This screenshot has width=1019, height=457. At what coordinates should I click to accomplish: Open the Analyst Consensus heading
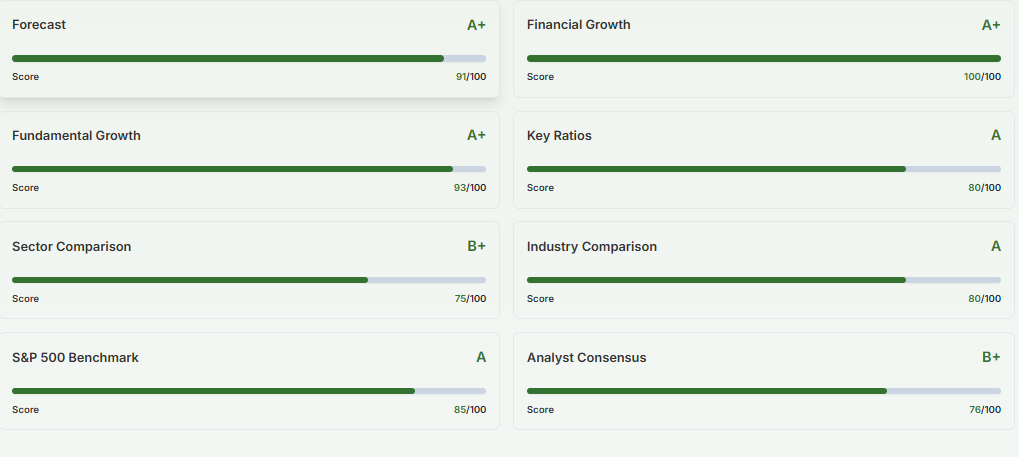[x=586, y=358]
